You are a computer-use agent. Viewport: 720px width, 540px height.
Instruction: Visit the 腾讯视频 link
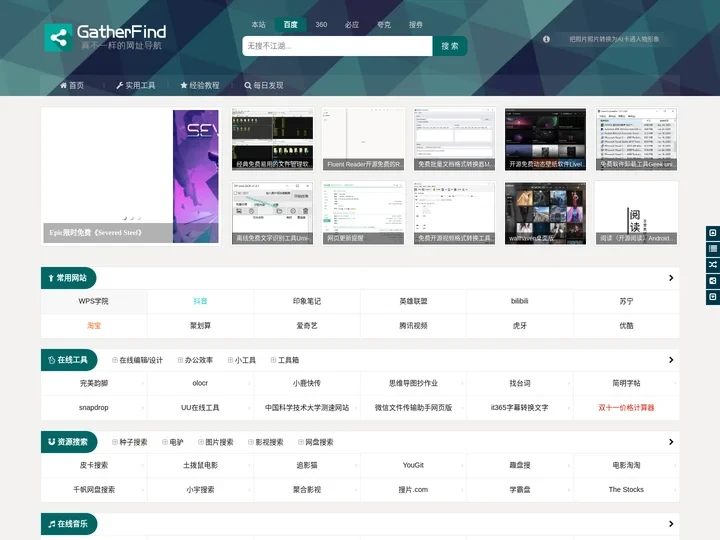coord(413,326)
